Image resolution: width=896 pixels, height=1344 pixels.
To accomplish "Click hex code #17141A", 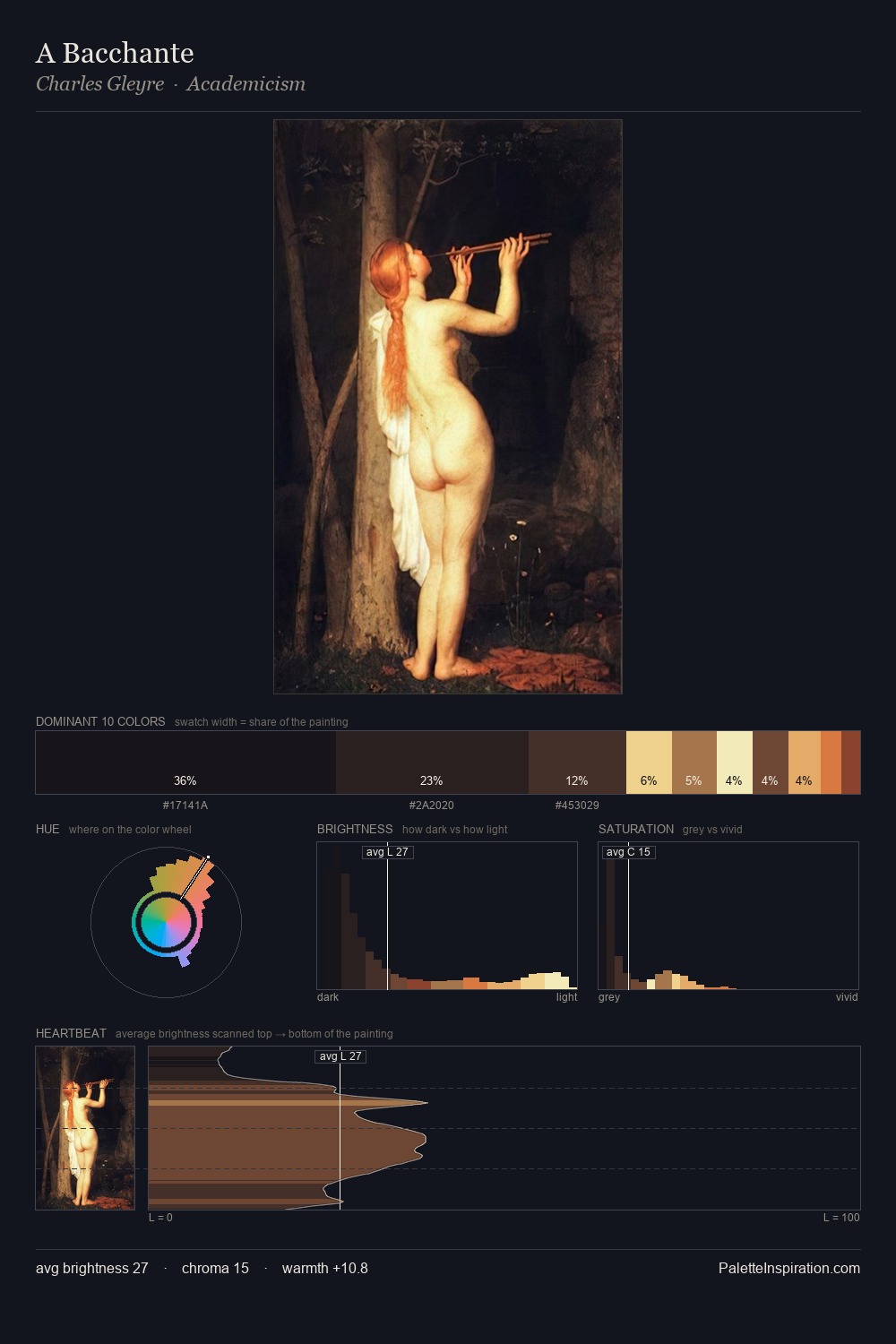I will (185, 806).
